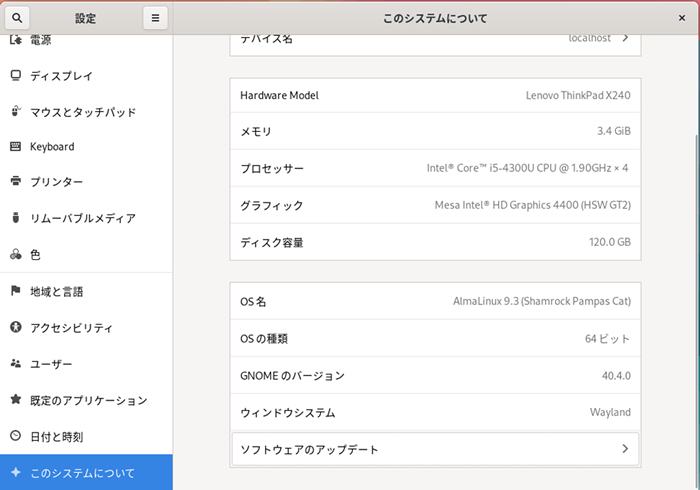
Task: Select 既定のアプリケーション in sidebar
Action: [88, 400]
